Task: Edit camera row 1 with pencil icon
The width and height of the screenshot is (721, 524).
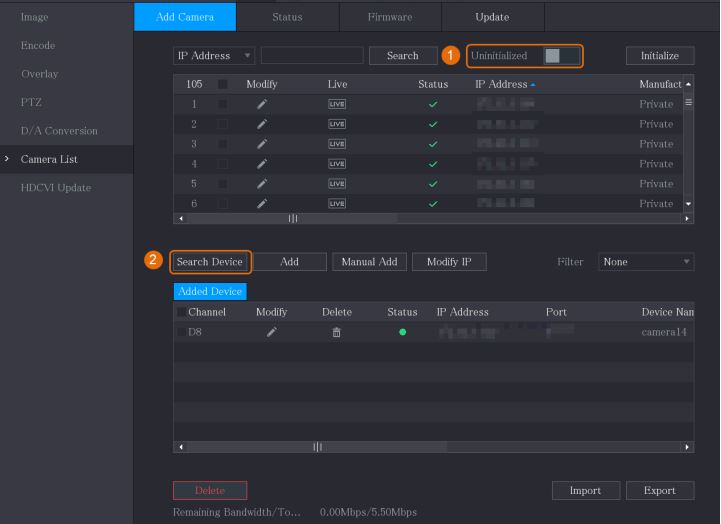Action: tap(262, 104)
